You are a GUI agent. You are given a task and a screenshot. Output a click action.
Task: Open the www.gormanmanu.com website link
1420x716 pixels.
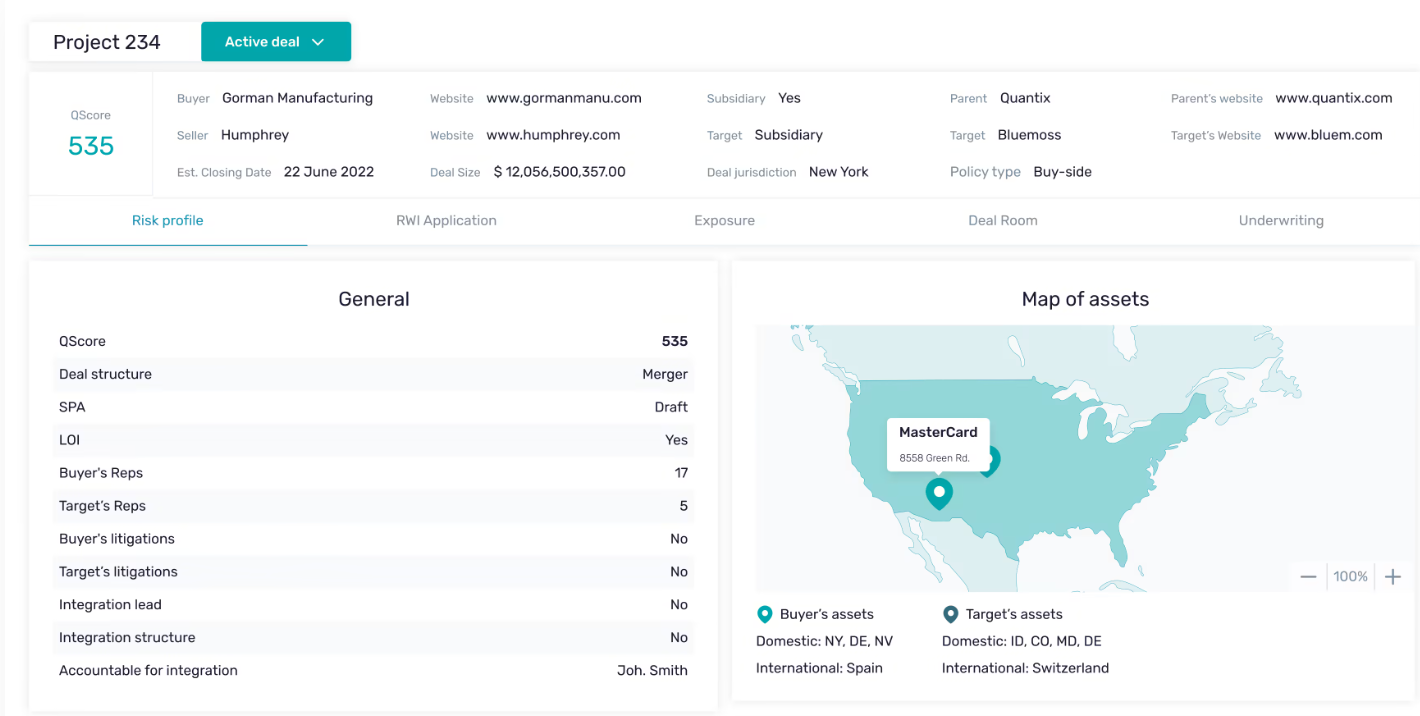(x=564, y=98)
